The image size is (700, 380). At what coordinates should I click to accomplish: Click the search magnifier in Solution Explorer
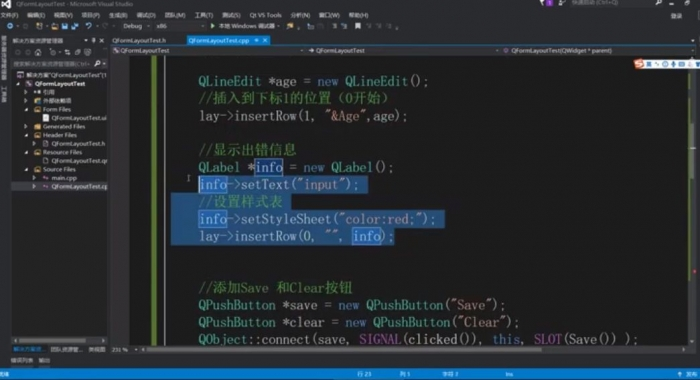(x=97, y=63)
